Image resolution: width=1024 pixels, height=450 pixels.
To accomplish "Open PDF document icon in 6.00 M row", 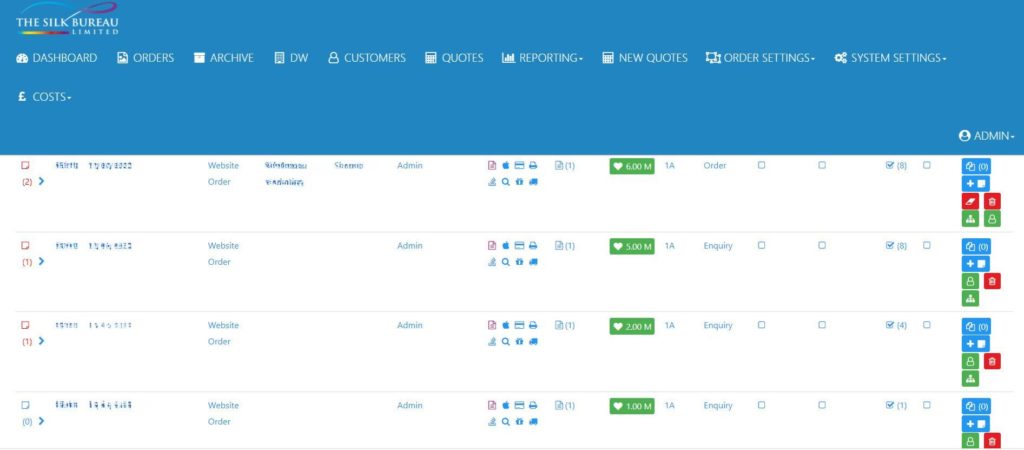I will tap(492, 166).
